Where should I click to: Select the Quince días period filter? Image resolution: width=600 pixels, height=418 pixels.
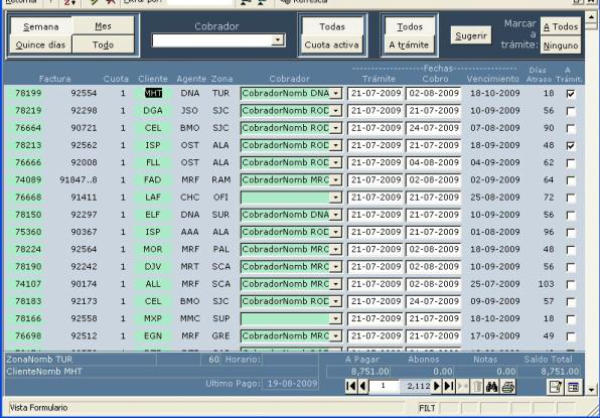click(41, 45)
